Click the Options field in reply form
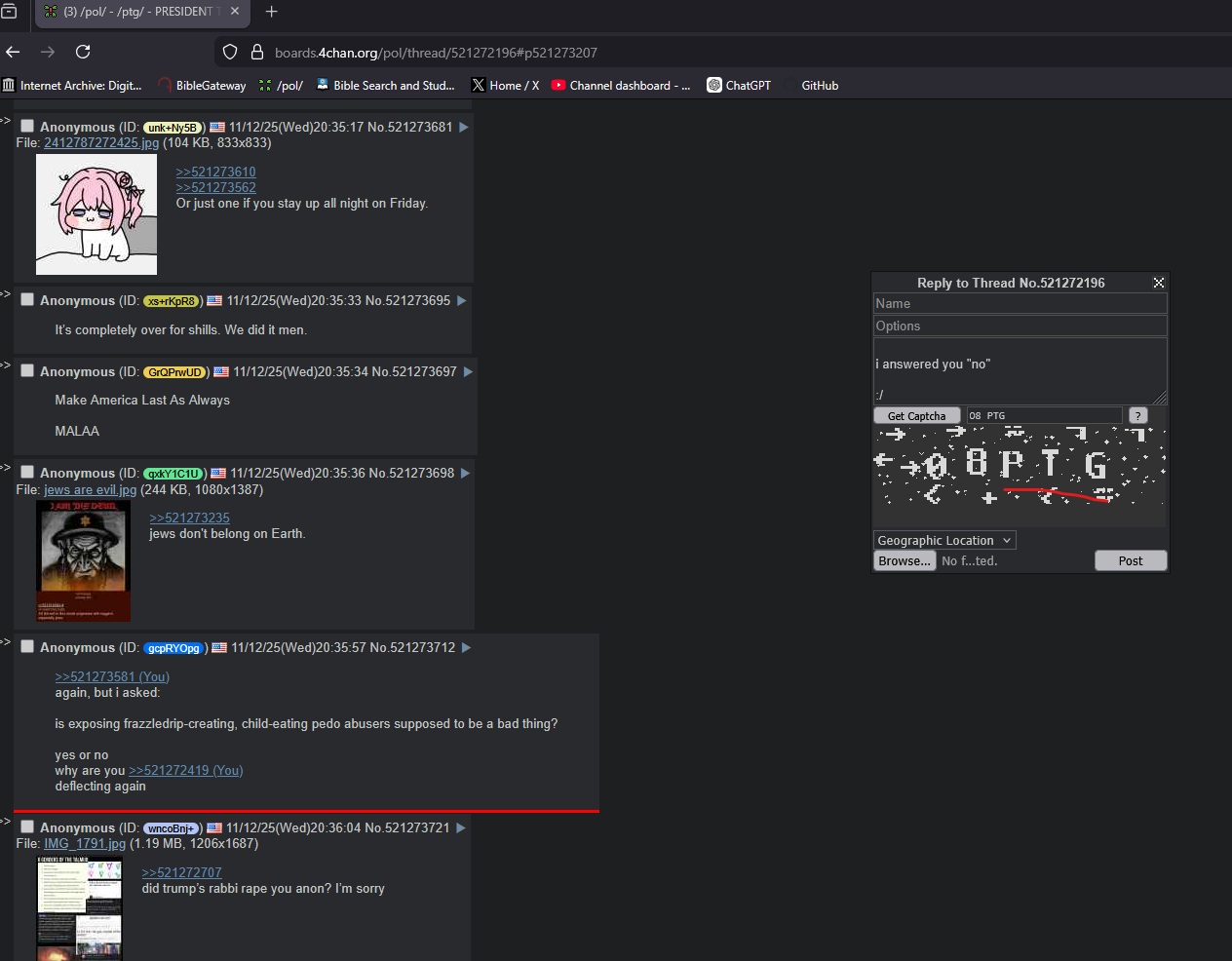Viewport: 1232px width, 961px height. 1020,326
